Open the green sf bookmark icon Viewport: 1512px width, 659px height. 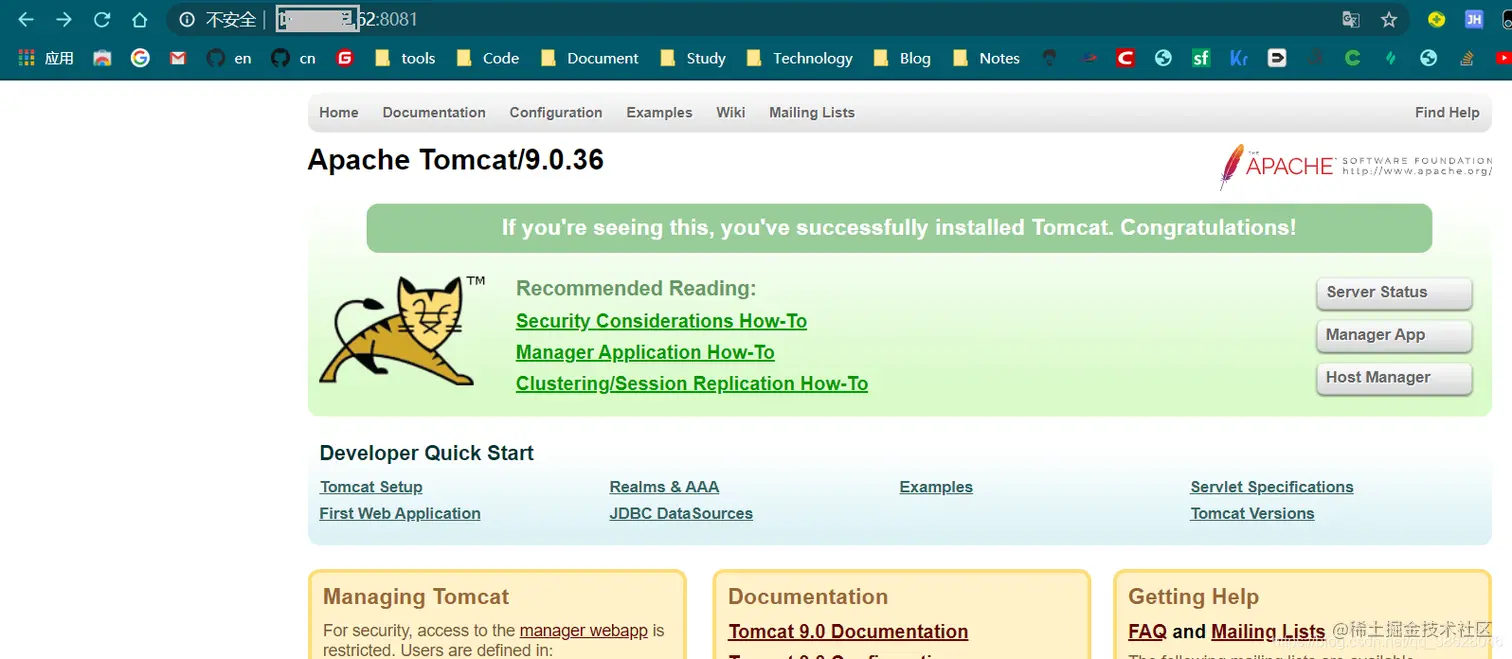tap(1201, 58)
